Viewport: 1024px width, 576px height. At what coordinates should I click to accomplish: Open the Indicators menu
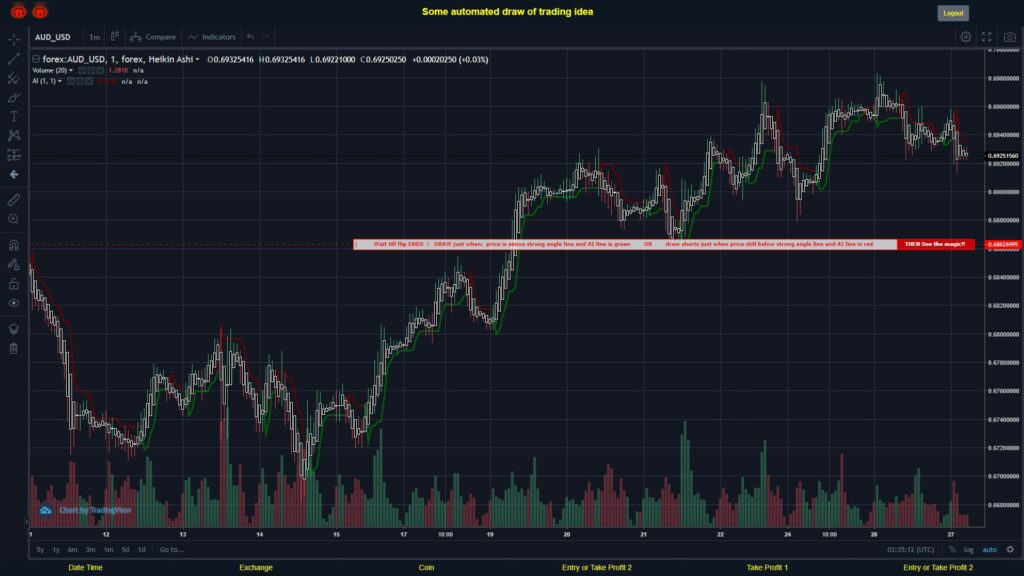(x=212, y=37)
